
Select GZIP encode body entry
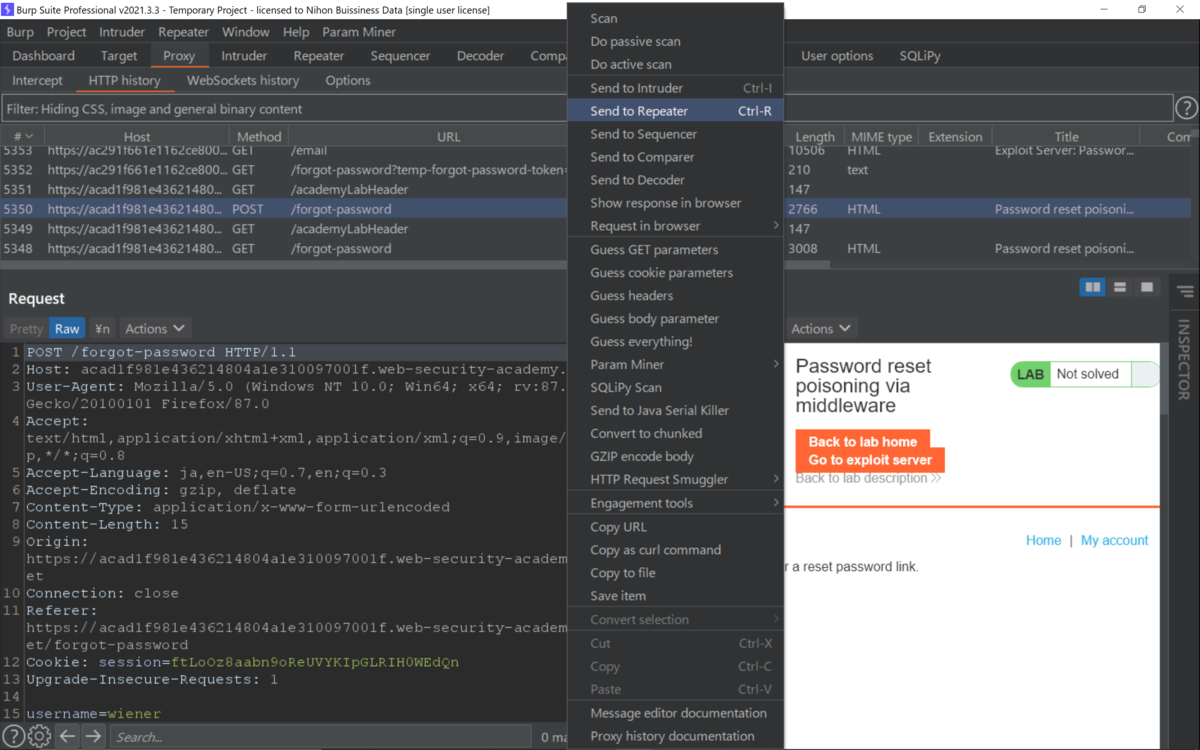[675, 456]
